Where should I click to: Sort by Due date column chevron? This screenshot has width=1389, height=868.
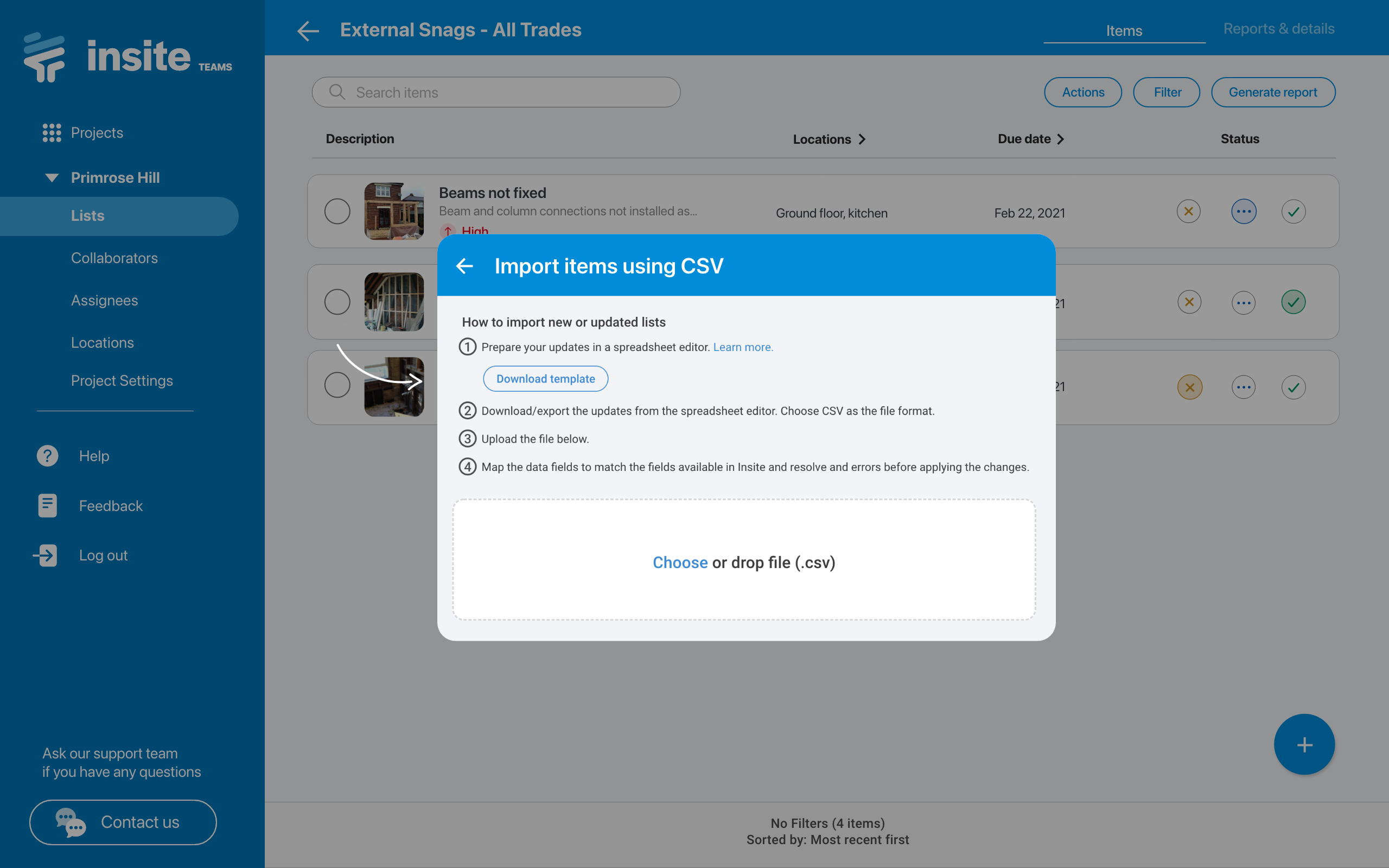point(1060,139)
